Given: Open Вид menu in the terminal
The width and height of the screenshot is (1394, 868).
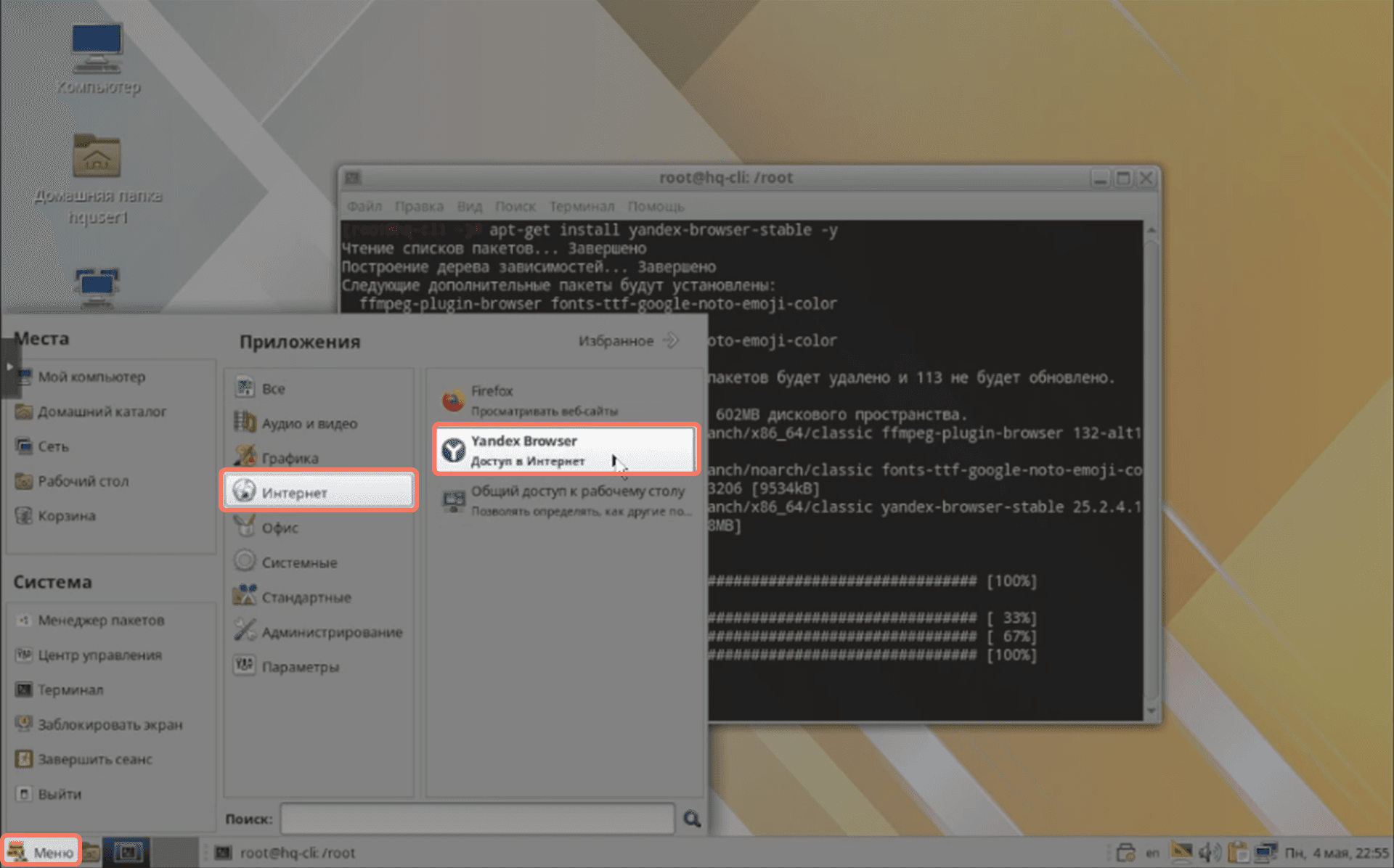Looking at the screenshot, I should (x=470, y=206).
